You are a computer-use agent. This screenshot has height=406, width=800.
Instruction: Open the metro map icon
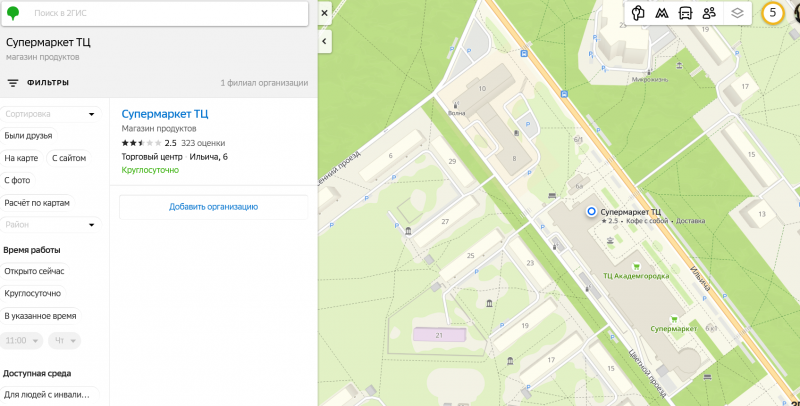point(662,13)
